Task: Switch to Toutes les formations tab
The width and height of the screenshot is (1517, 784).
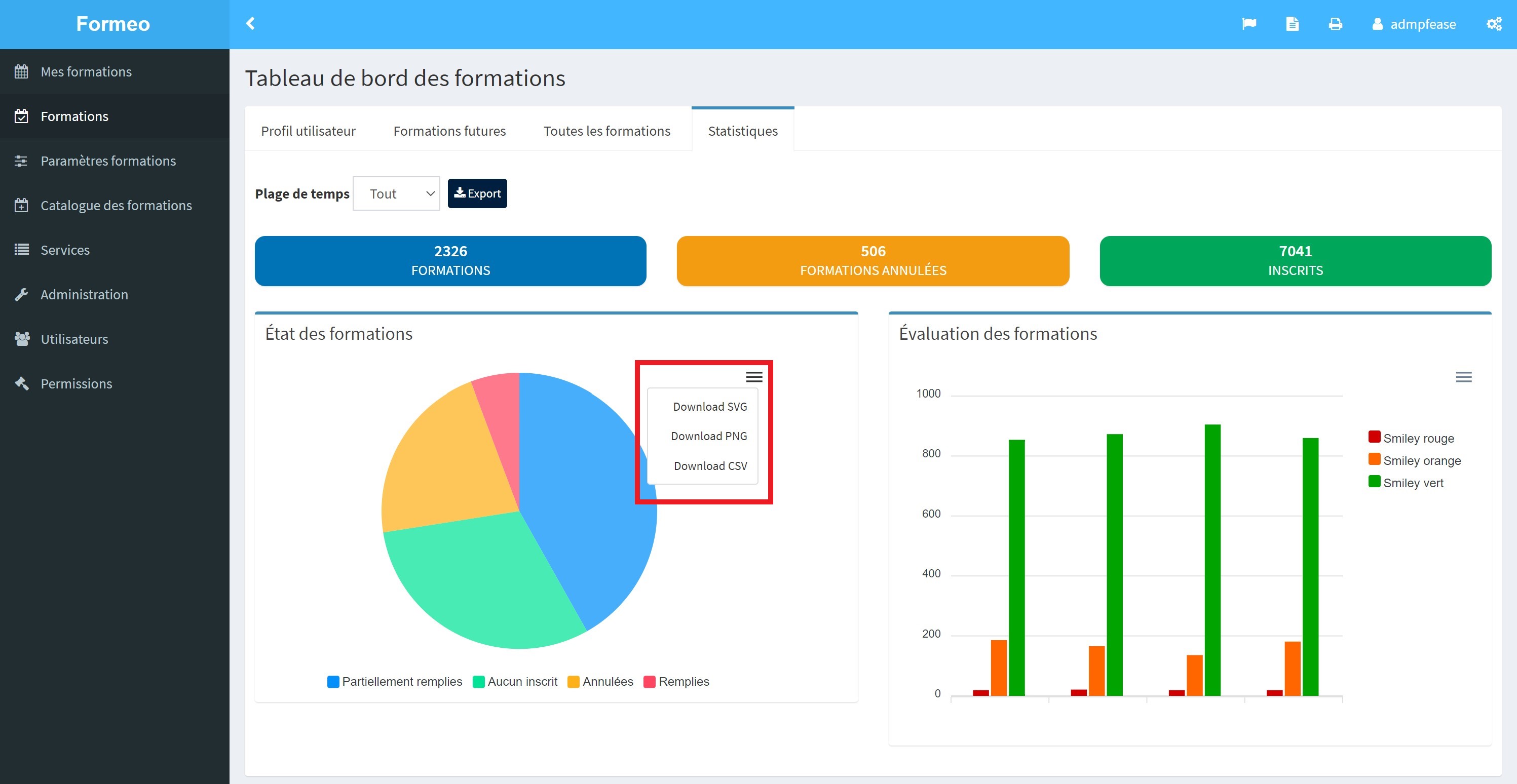Action: (606, 131)
